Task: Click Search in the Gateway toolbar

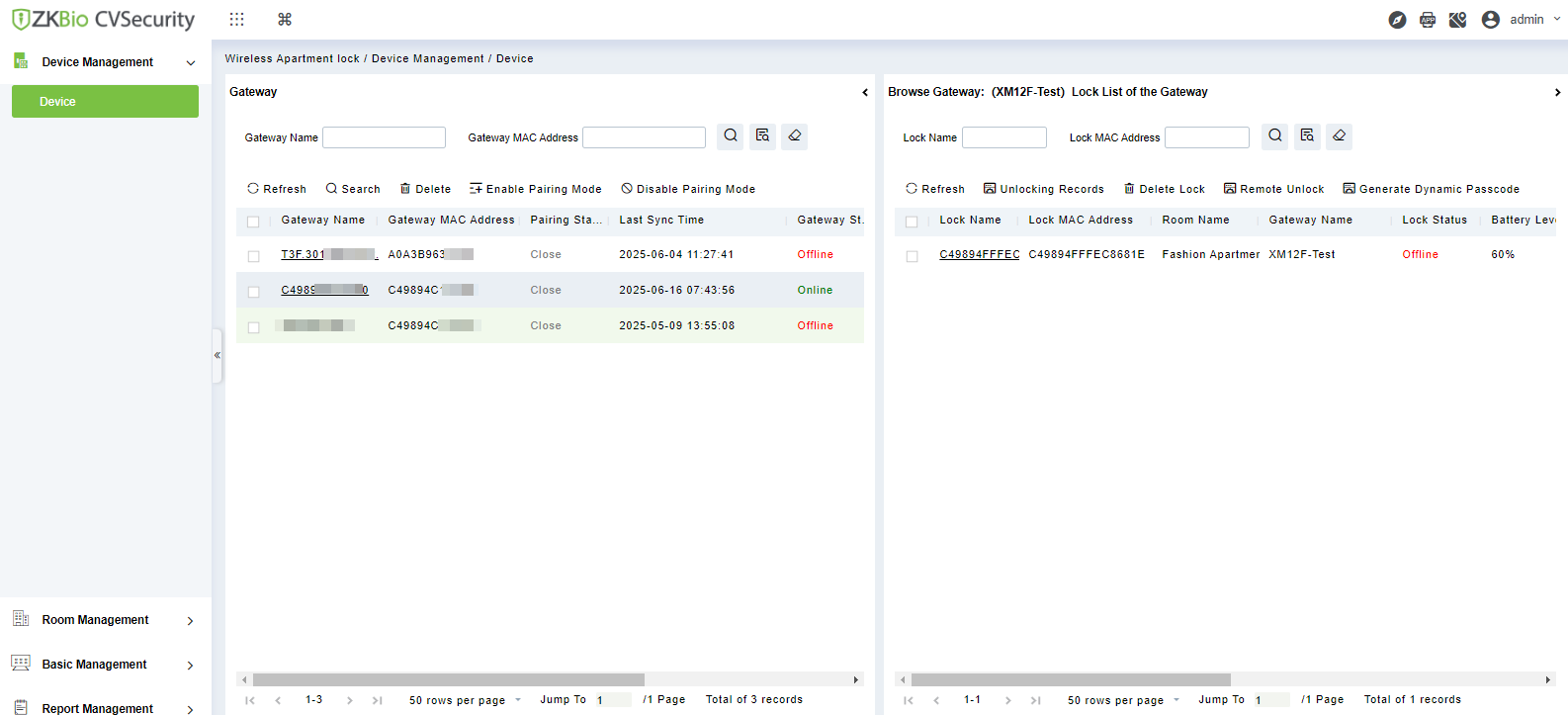Action: click(x=353, y=189)
